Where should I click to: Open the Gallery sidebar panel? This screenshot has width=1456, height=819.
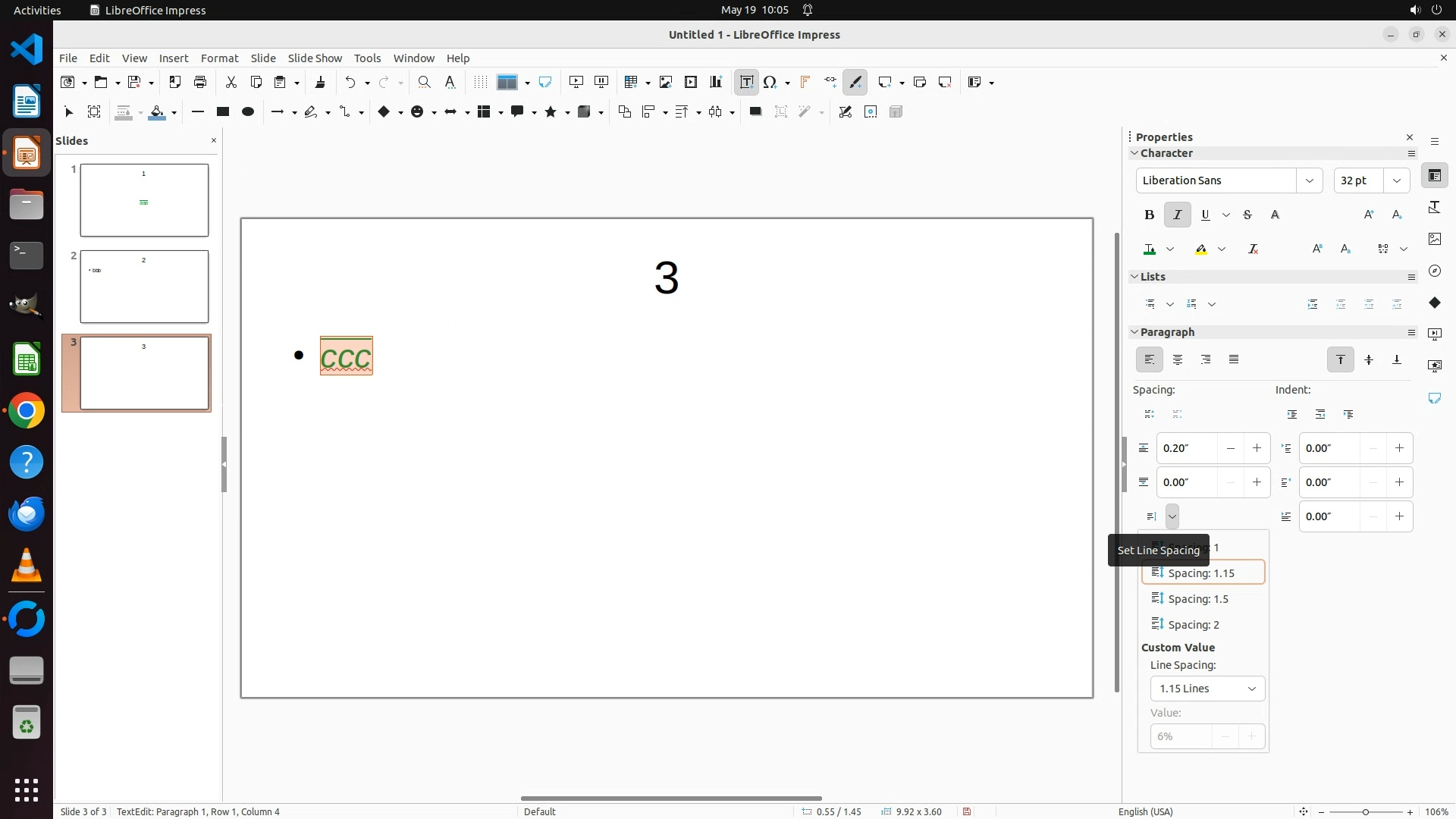1434,239
